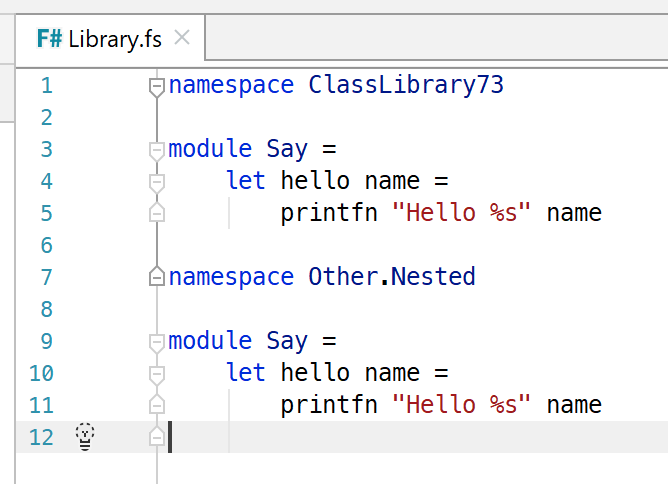Click line number 8 in the gutter
Viewport: 668px width, 484px height.
pyautogui.click(x=47, y=309)
